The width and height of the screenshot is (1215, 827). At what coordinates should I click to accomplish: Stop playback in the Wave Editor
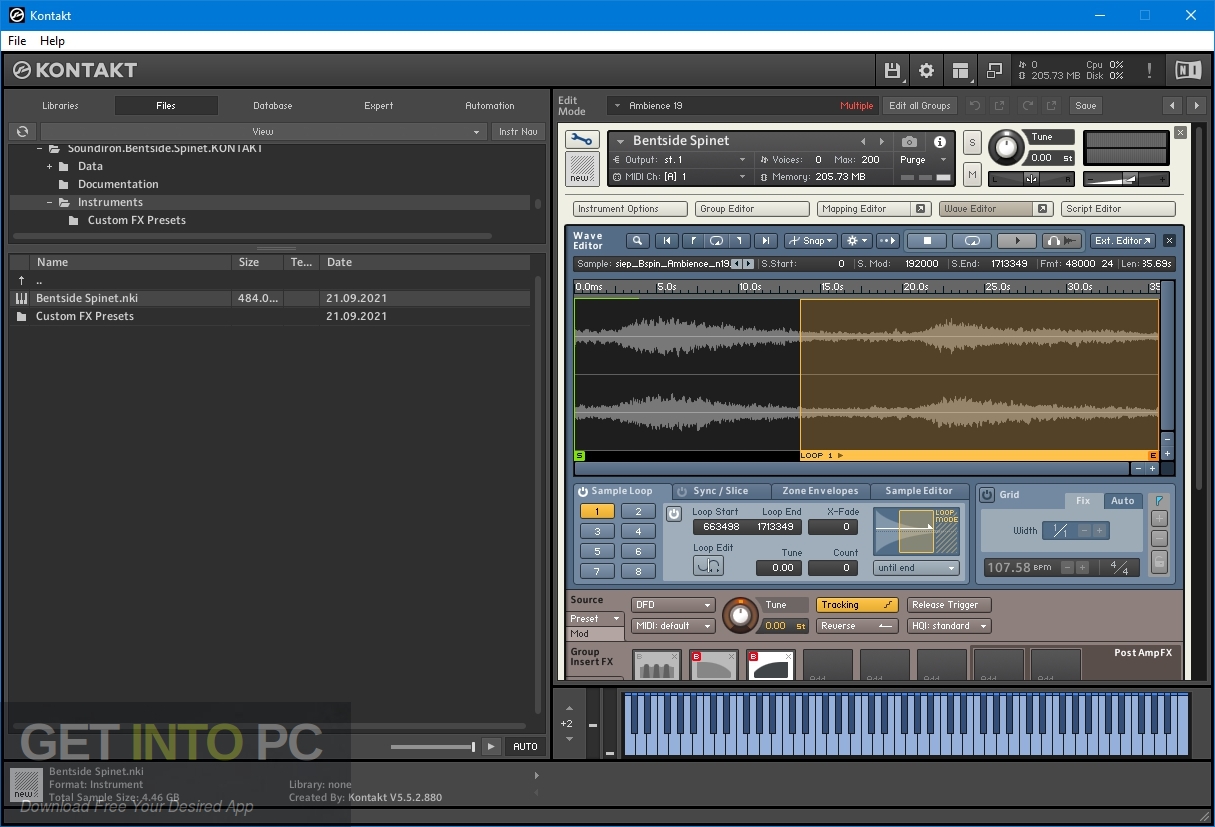(x=927, y=240)
